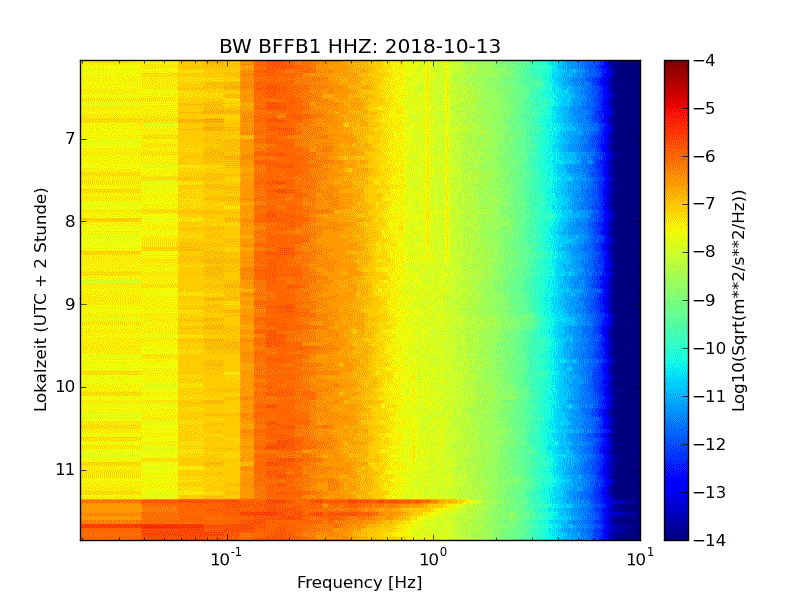800x600 pixels.
Task: Click the x-axis label 'Frequency [Hz]'
Action: point(360,582)
